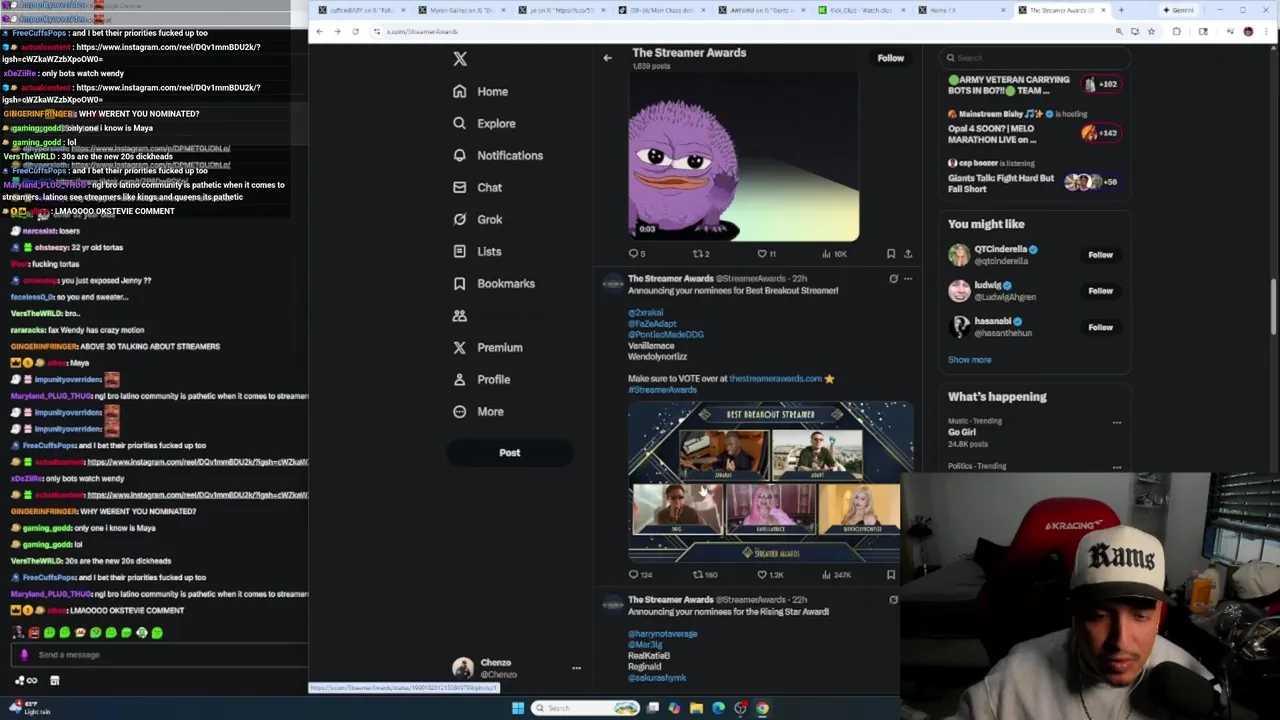1280x720 pixels.
Task: Reply to the Best Breakout Streamer post
Action: click(x=639, y=575)
